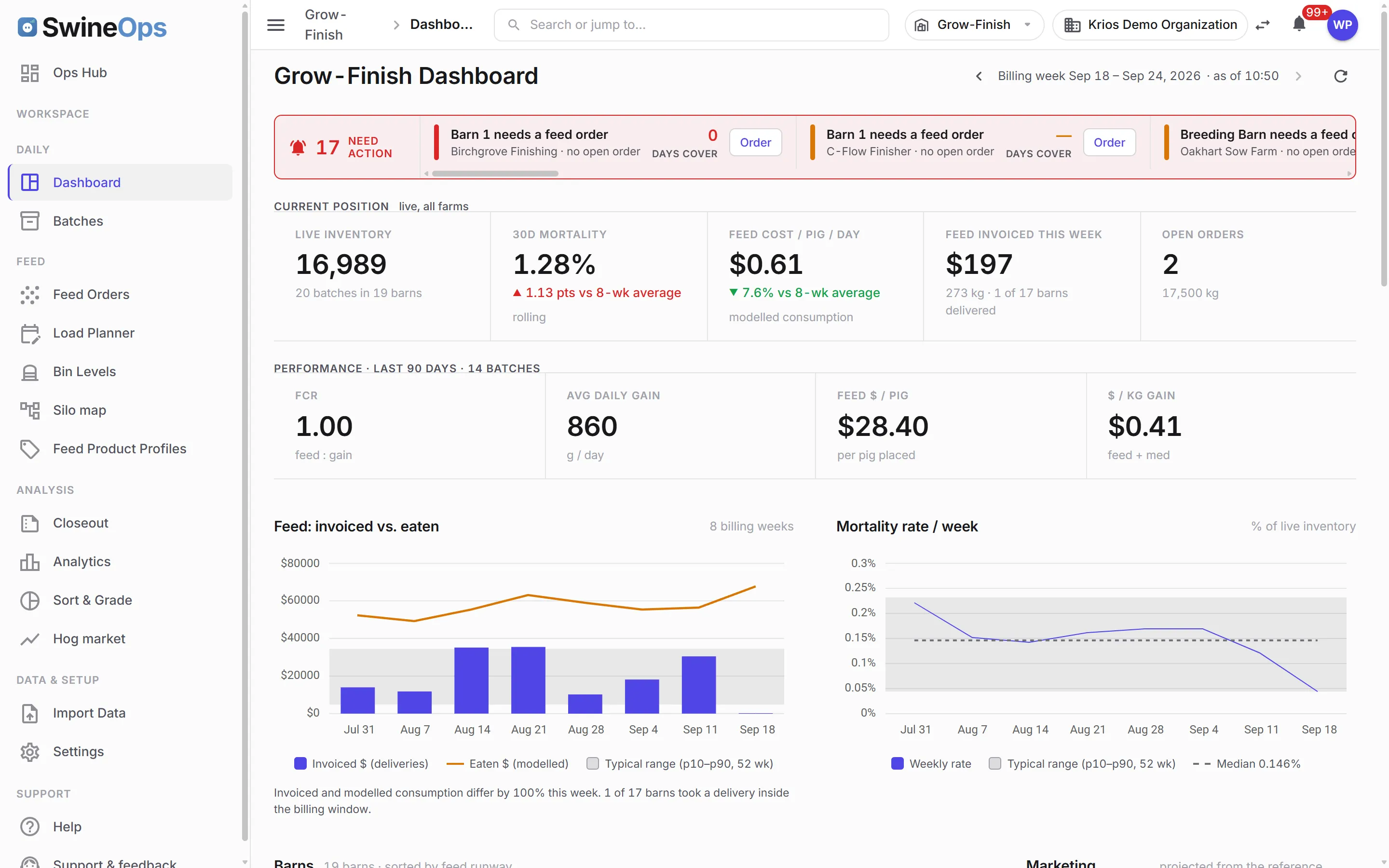This screenshot has height=868, width=1389.
Task: Toggle Median 0.146% legend line
Action: (1247, 763)
